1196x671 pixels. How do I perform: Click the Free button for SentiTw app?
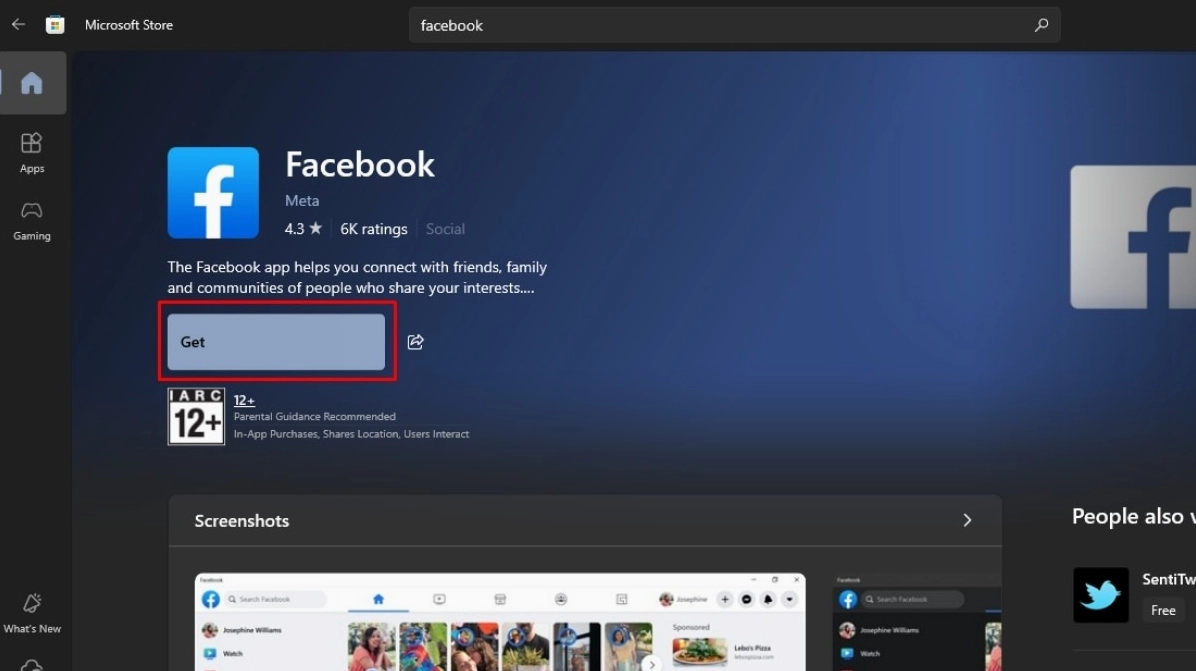1163,610
